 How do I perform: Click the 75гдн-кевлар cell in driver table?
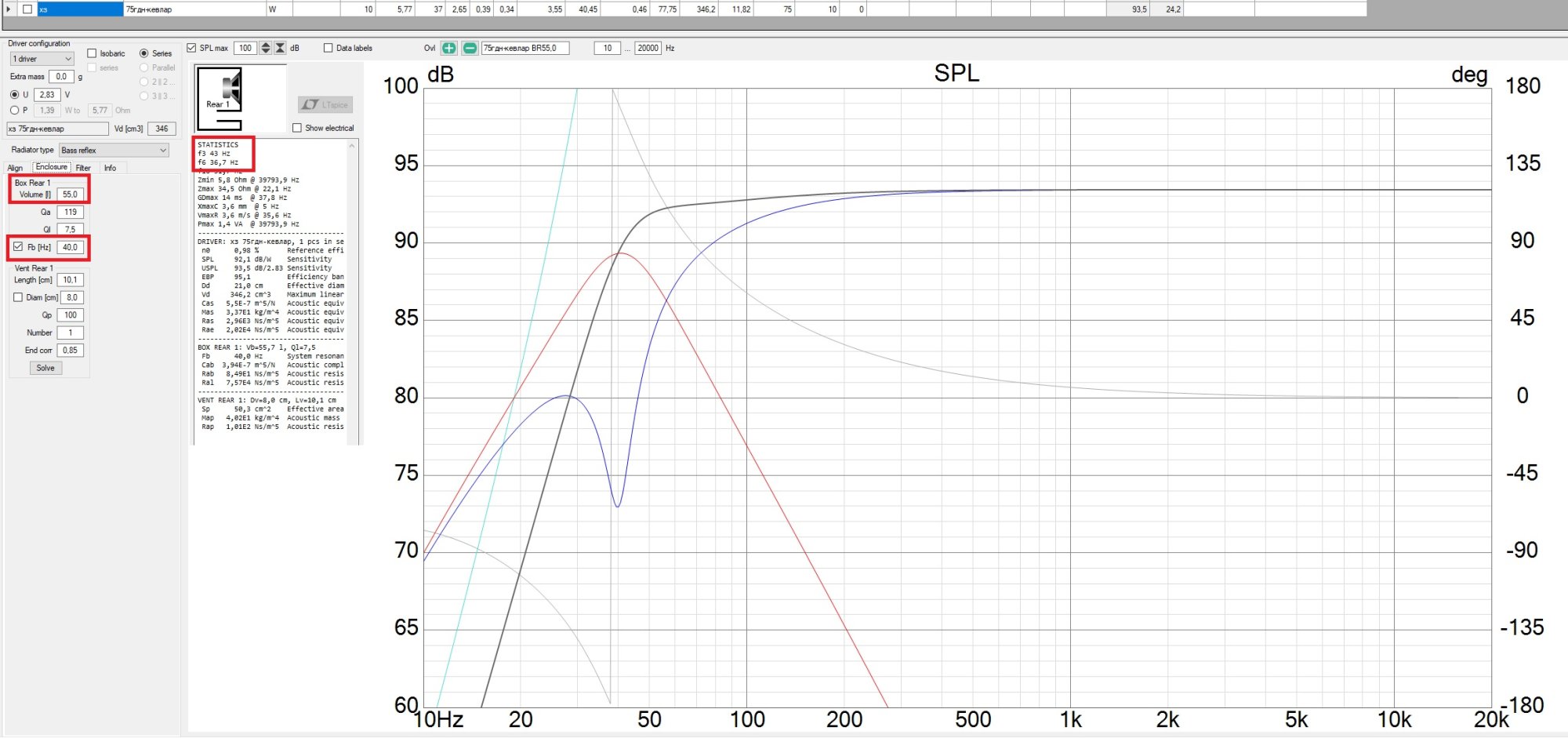pos(194,9)
